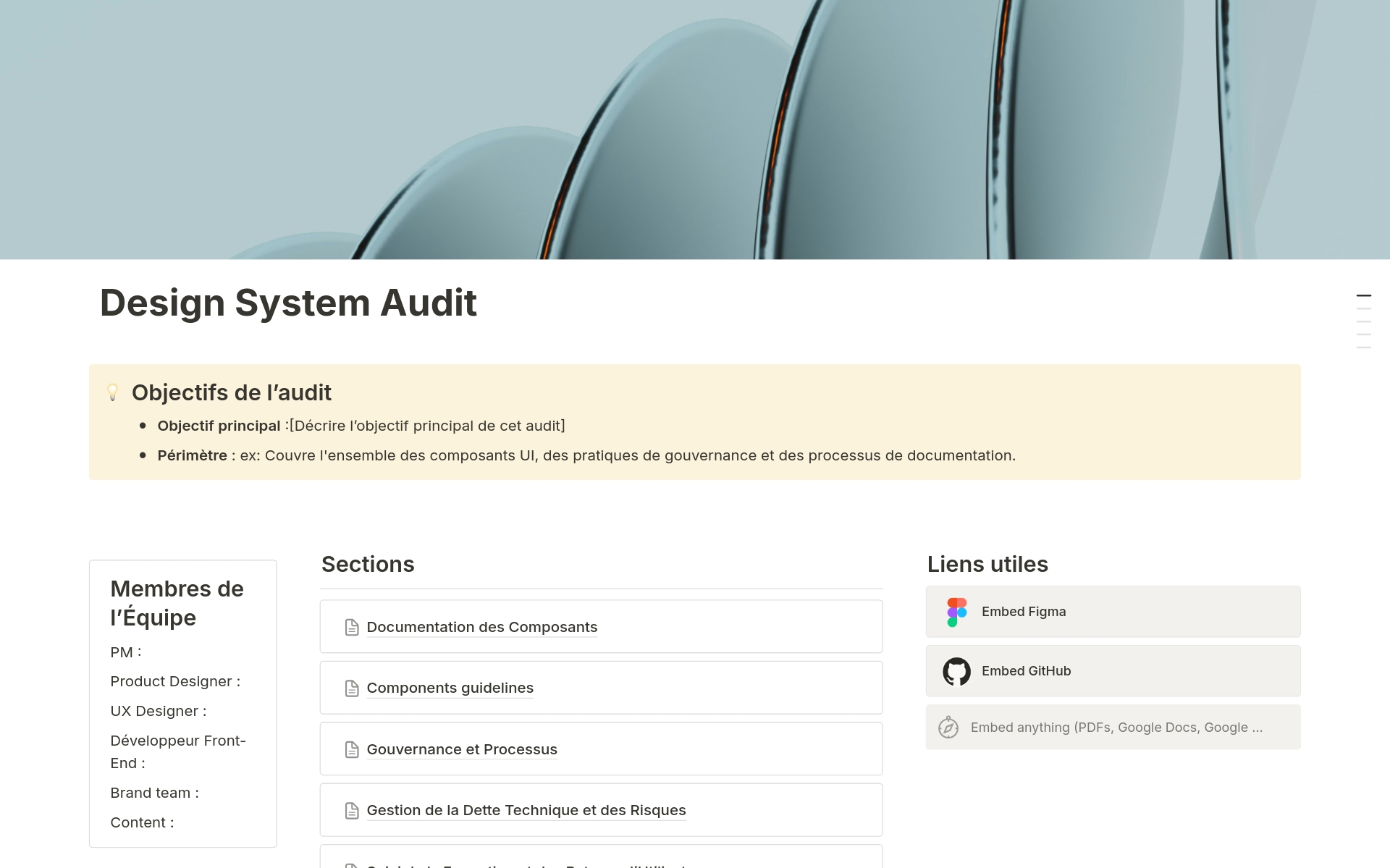Click page icon beside Documentation des Composants

352,627
